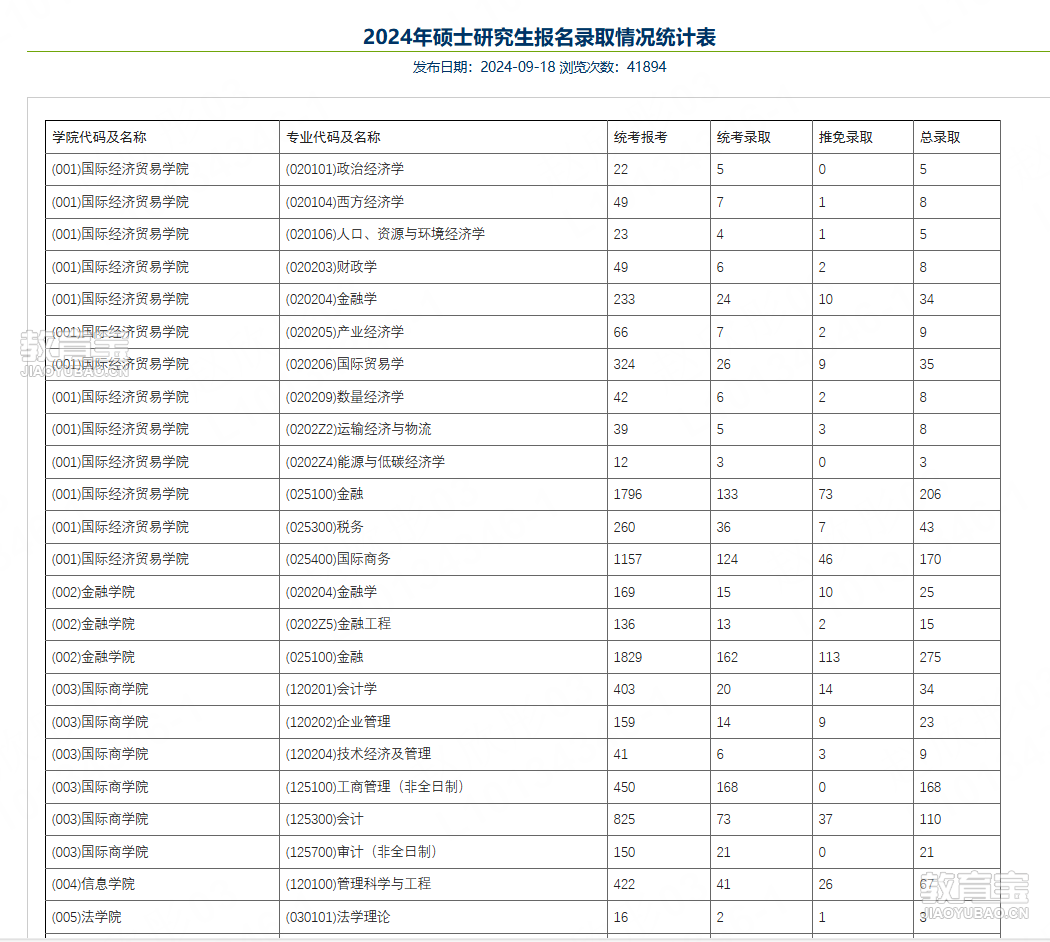Screen dimensions: 1050x942
Task: Click 统考录取 value 133
Action: (727, 494)
